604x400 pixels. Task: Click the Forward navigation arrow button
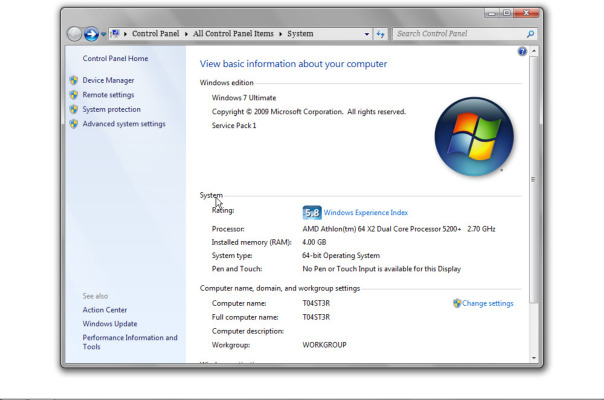[91, 34]
